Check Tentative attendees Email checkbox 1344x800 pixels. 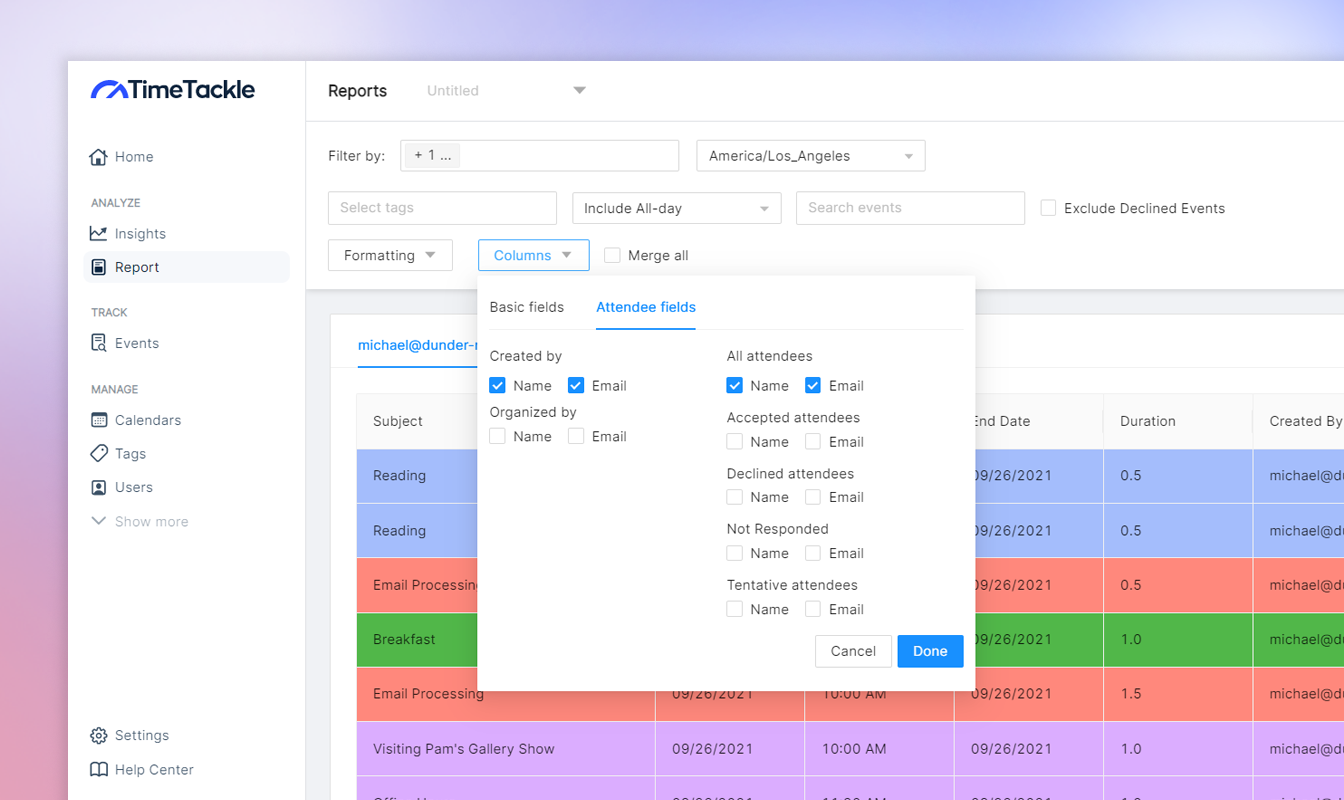pos(812,609)
